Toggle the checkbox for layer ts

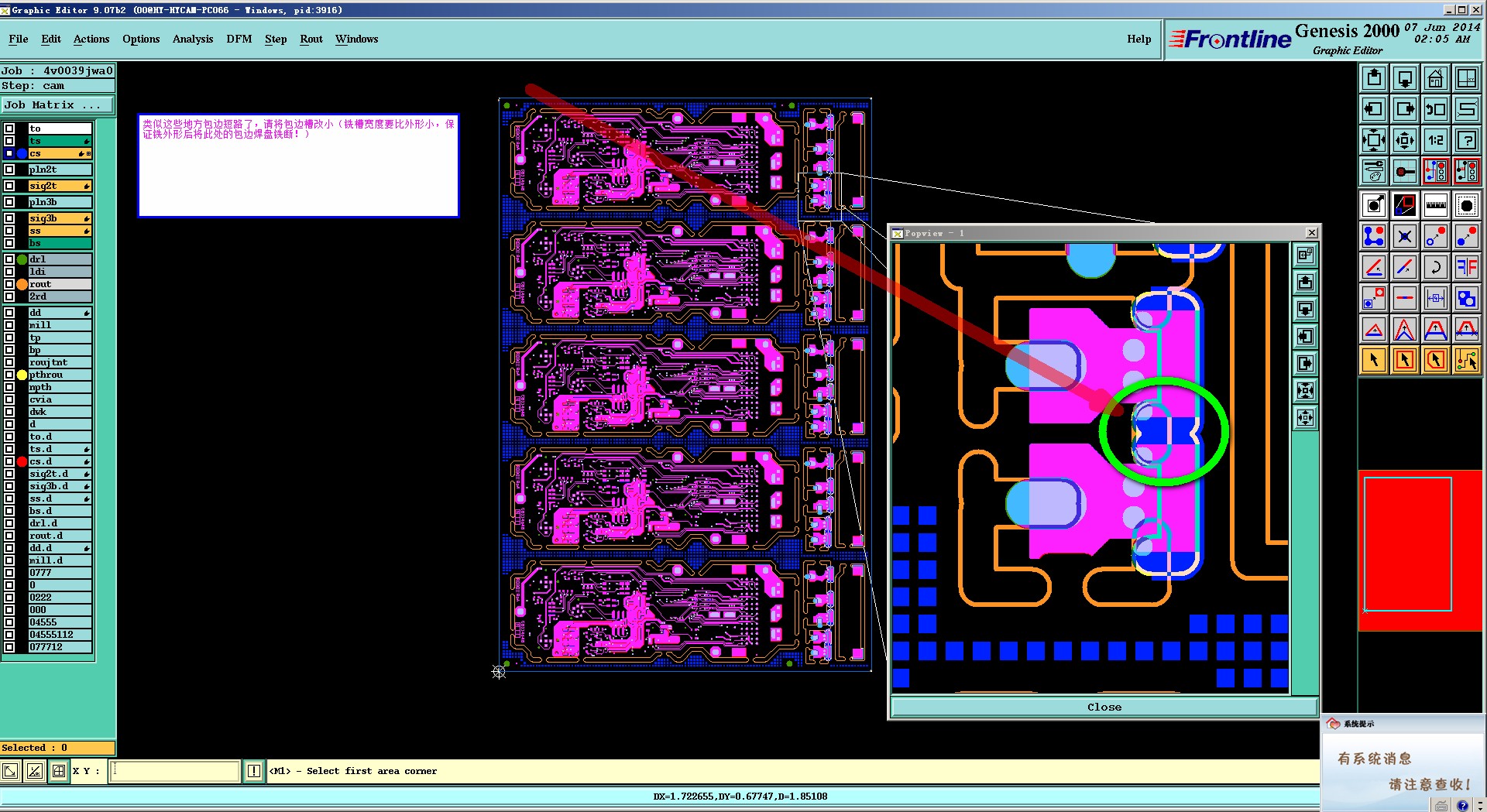[x=9, y=141]
